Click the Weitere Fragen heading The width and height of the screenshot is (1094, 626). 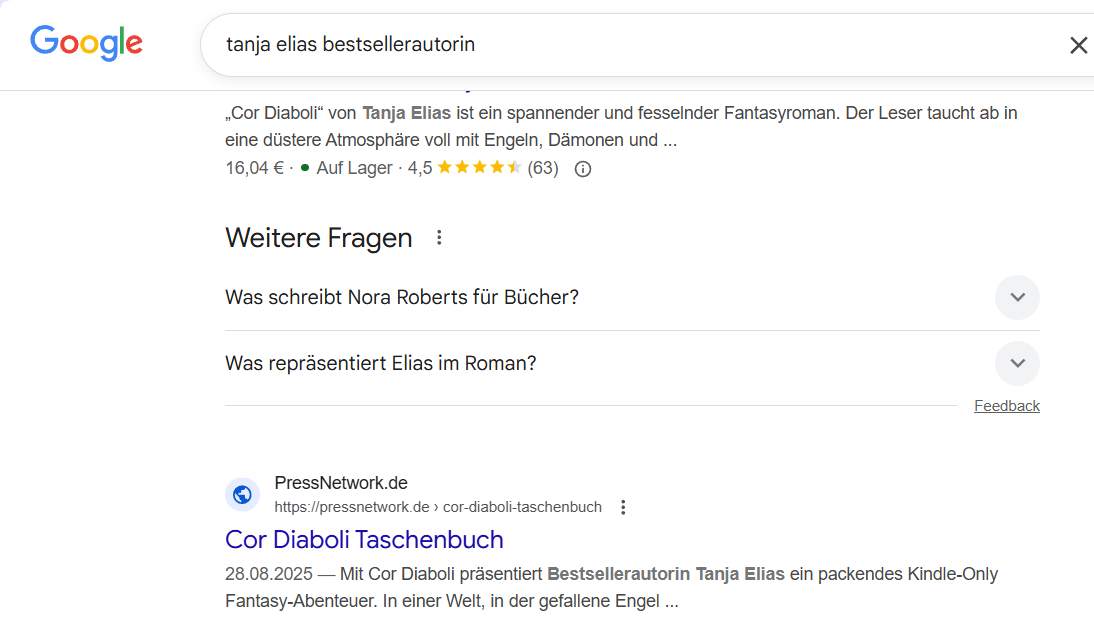click(318, 238)
